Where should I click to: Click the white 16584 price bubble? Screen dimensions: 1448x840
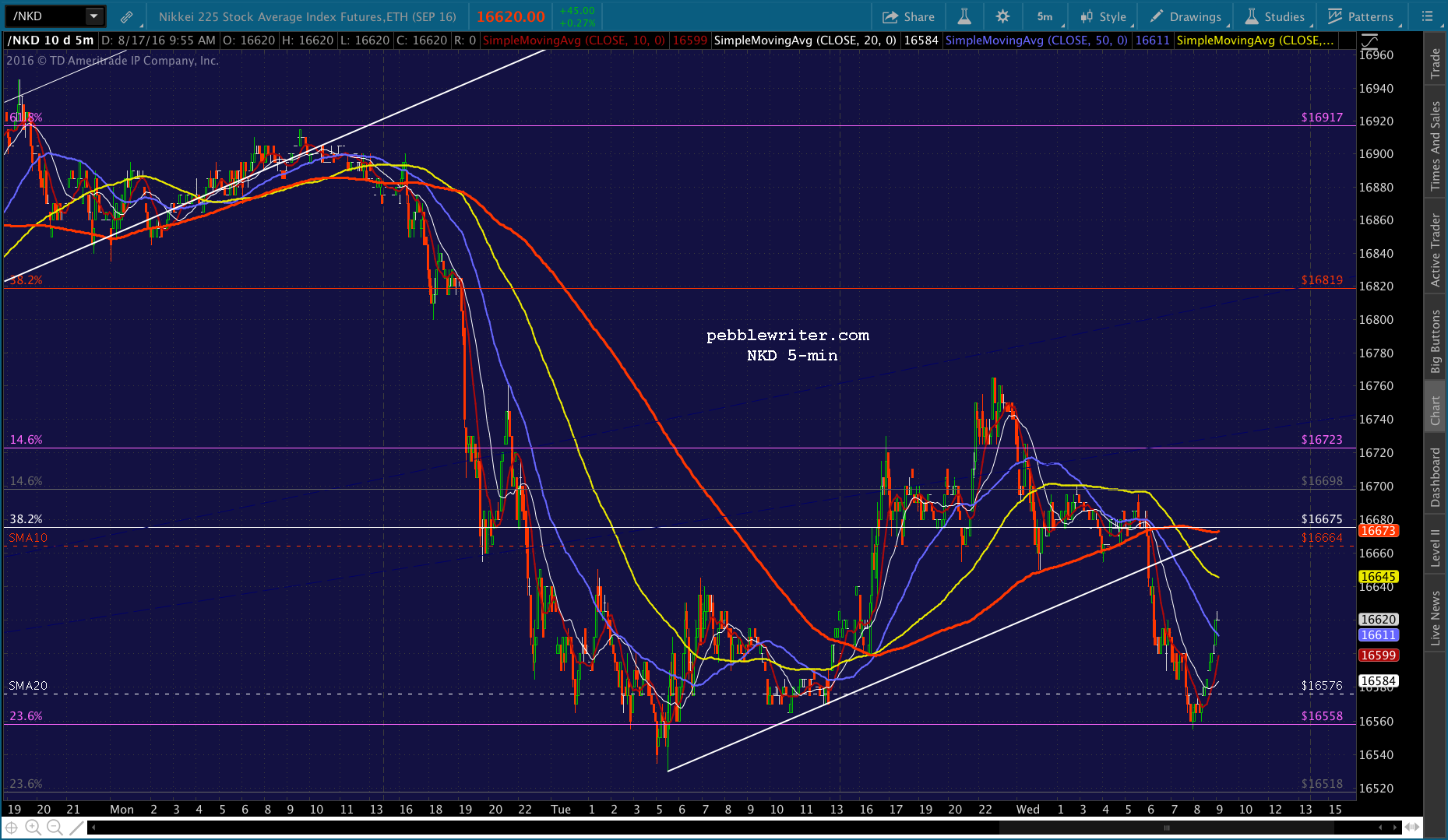[1378, 681]
